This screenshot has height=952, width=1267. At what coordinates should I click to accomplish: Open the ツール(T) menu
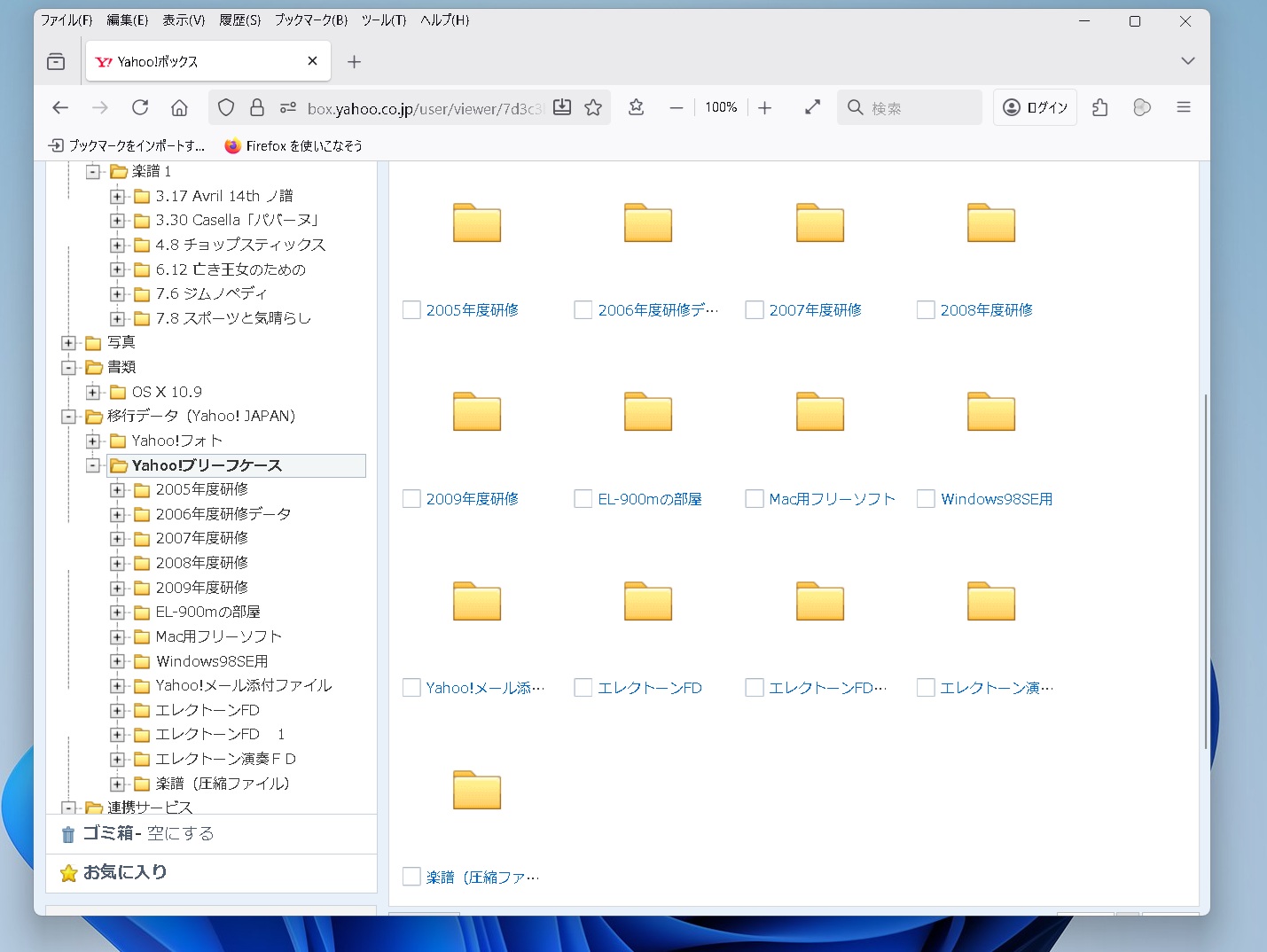[x=383, y=20]
